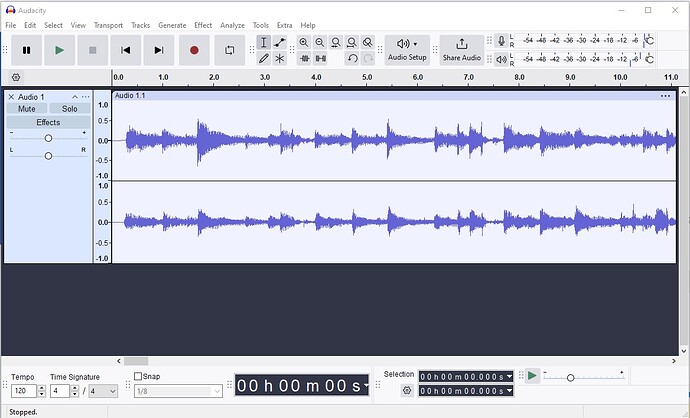Open the 1/8 snap value dropdown
690x418 pixels.
pos(178,391)
